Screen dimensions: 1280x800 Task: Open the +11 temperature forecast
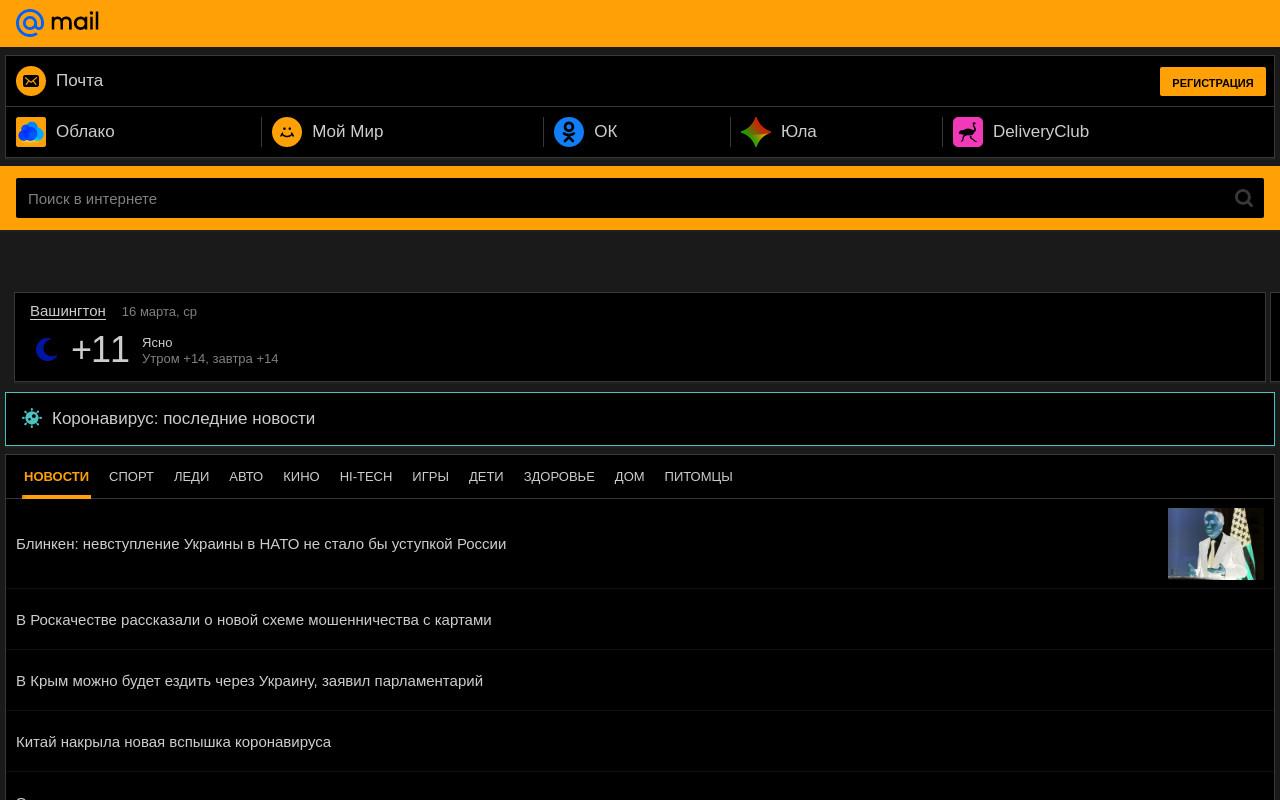(x=100, y=350)
